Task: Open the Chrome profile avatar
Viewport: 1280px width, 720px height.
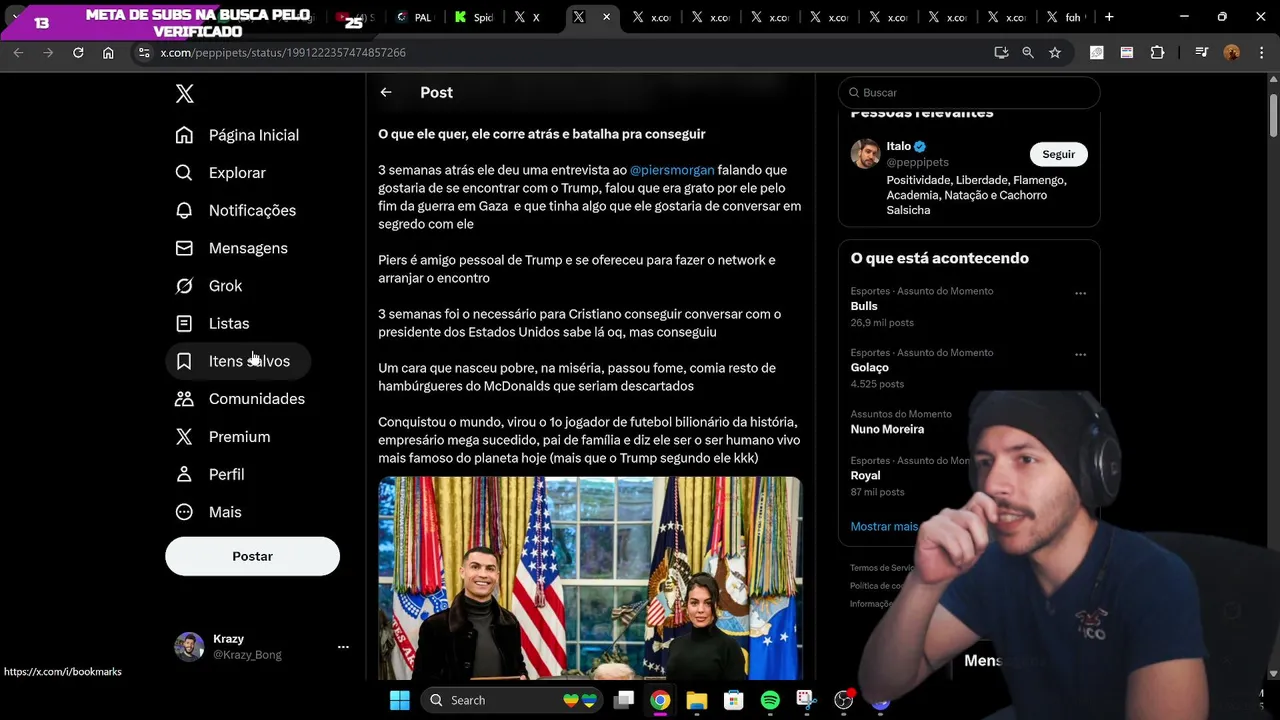Action: point(1232,53)
